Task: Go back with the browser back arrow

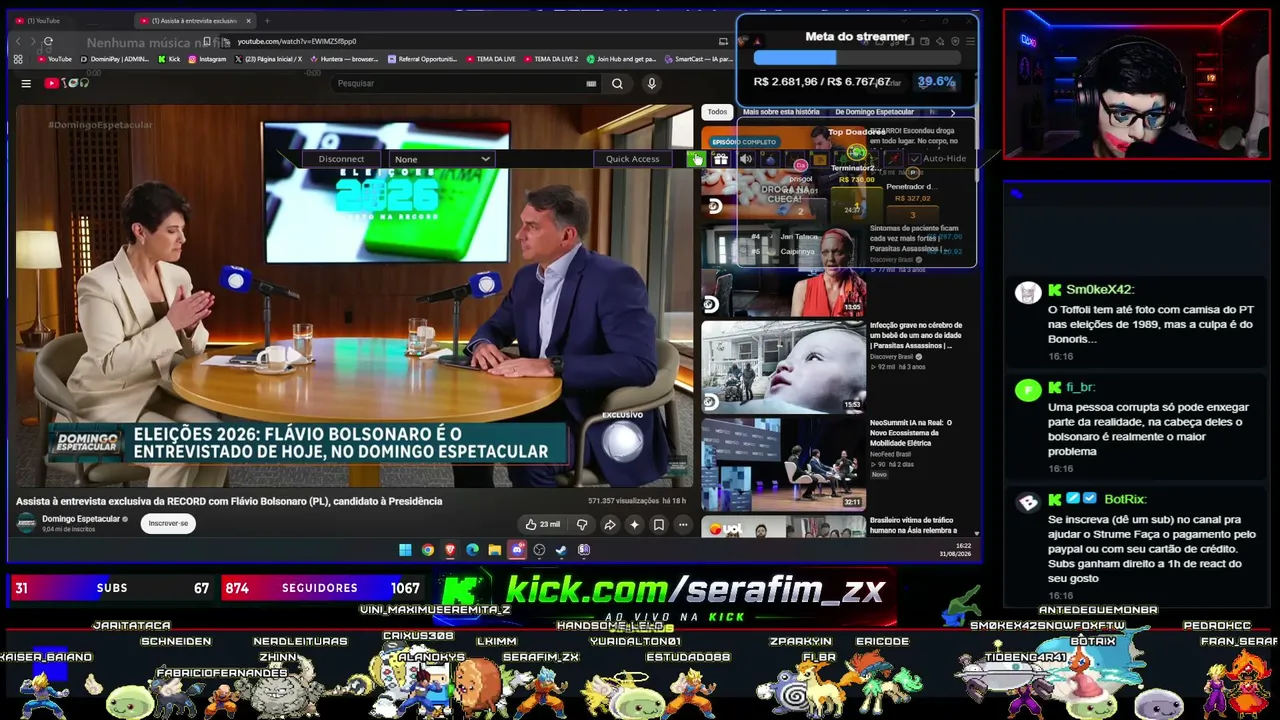Action: 19,41
